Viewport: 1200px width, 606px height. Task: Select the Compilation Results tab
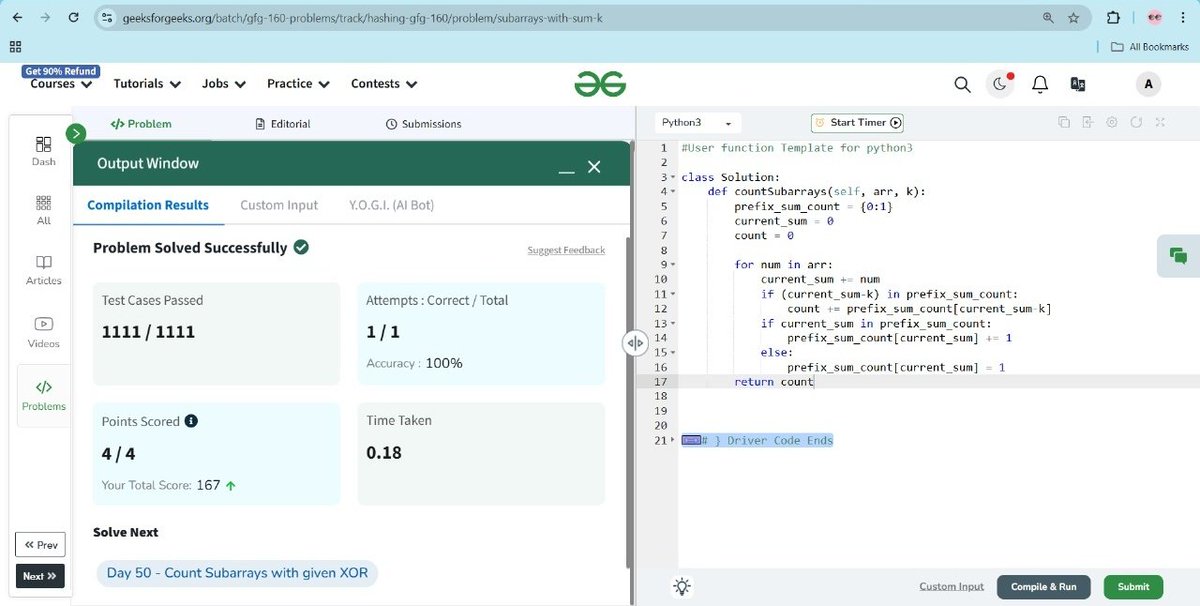(x=148, y=205)
